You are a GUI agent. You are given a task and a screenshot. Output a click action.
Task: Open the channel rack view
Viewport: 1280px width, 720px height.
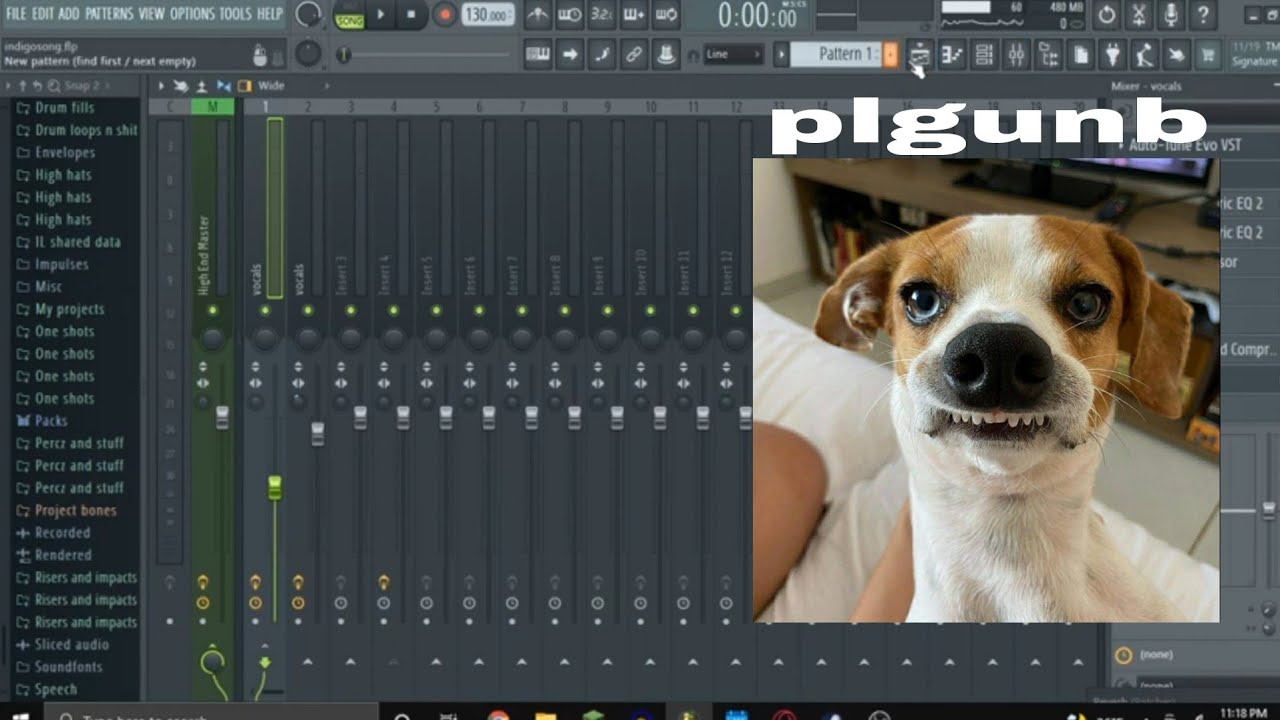984,54
